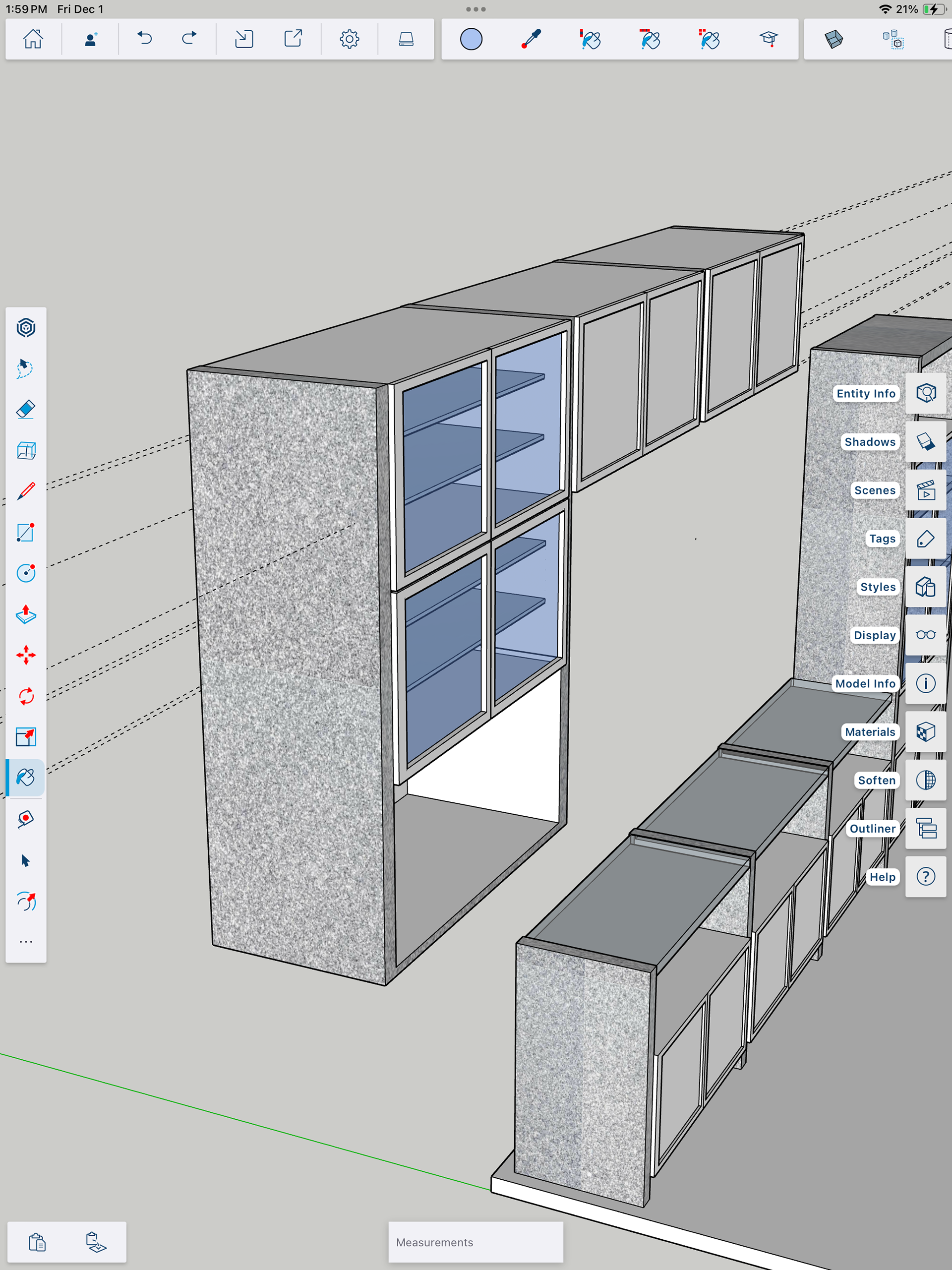Activate the eyedropper sample material tool

pos(531,39)
